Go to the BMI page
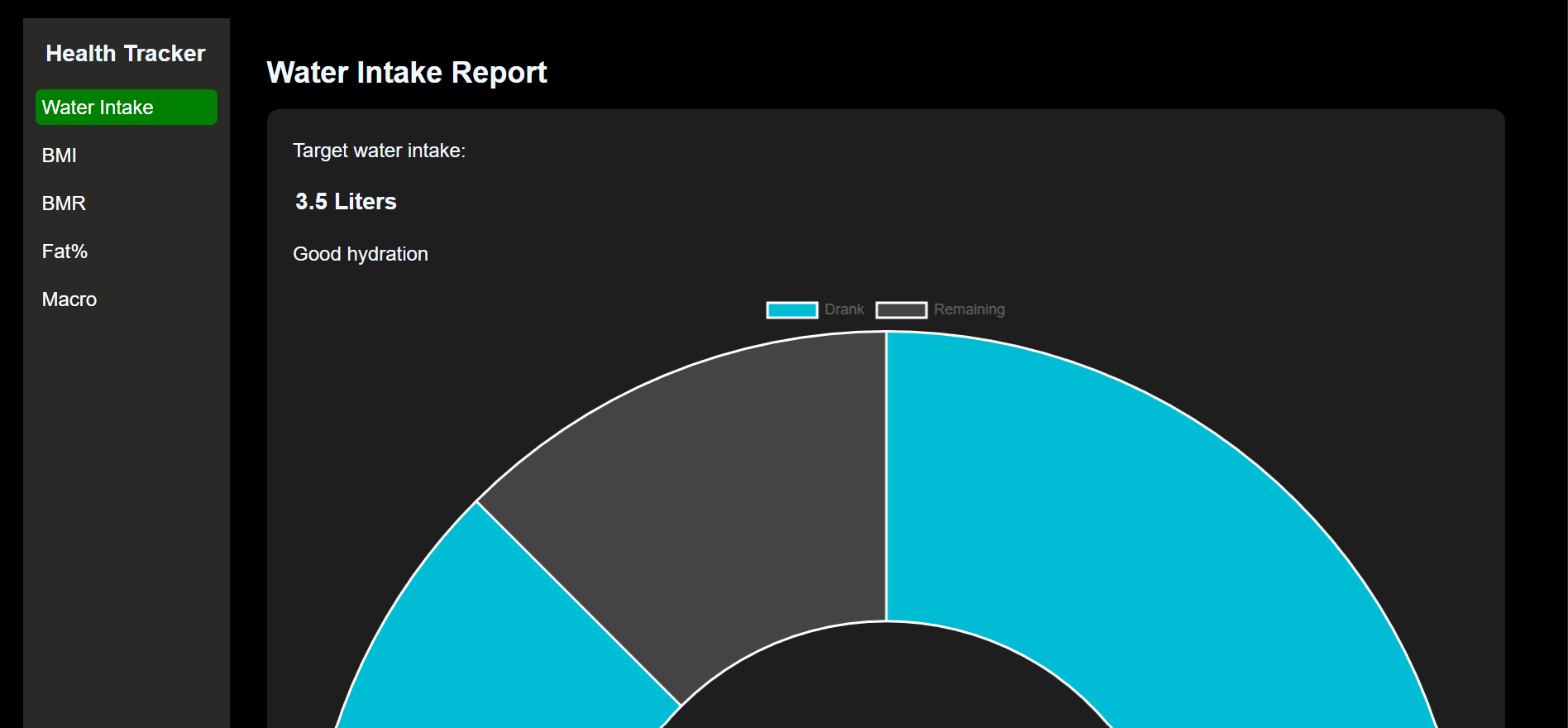Viewport: 1568px width, 728px height. (60, 156)
